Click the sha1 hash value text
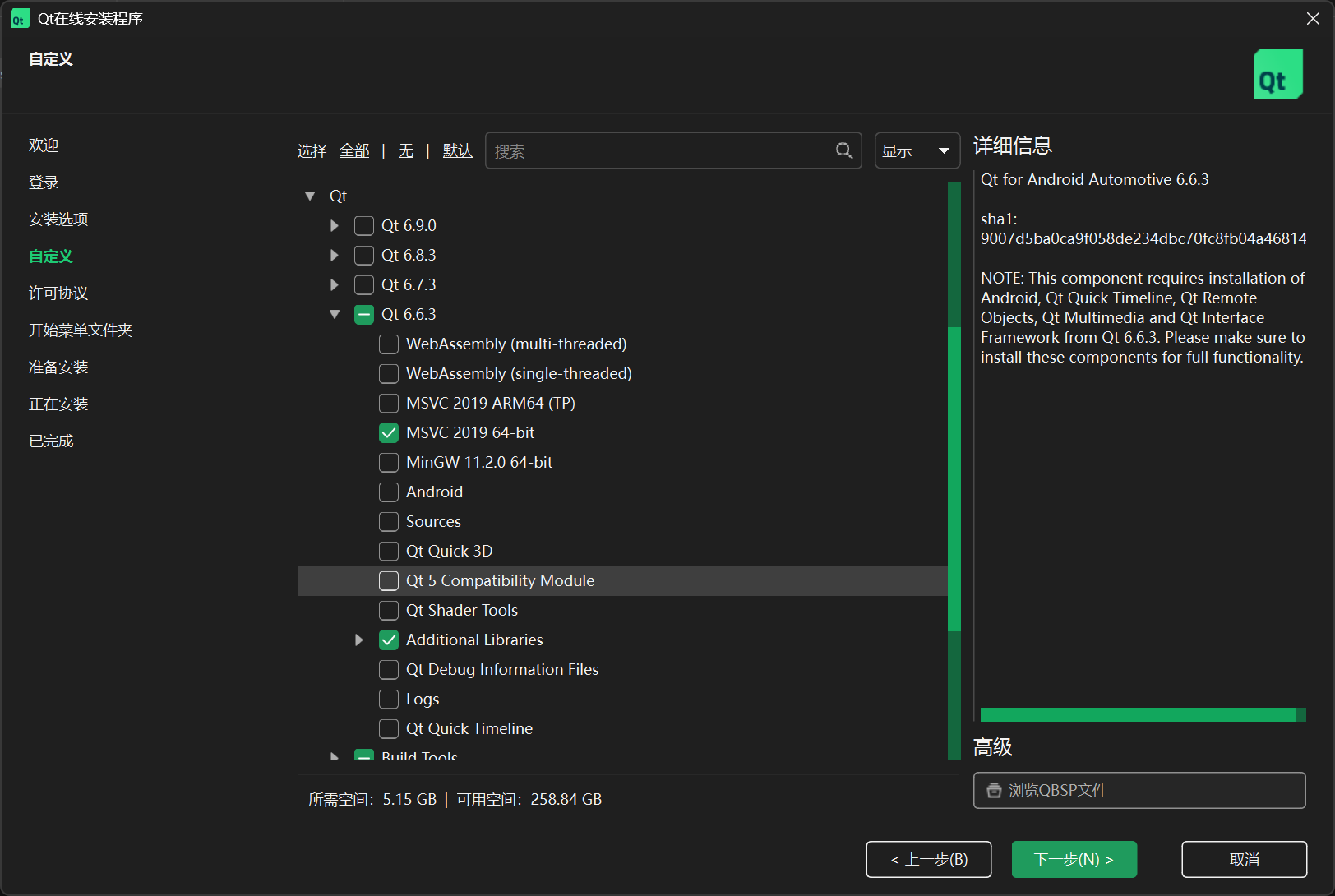The image size is (1335, 896). 1143,239
